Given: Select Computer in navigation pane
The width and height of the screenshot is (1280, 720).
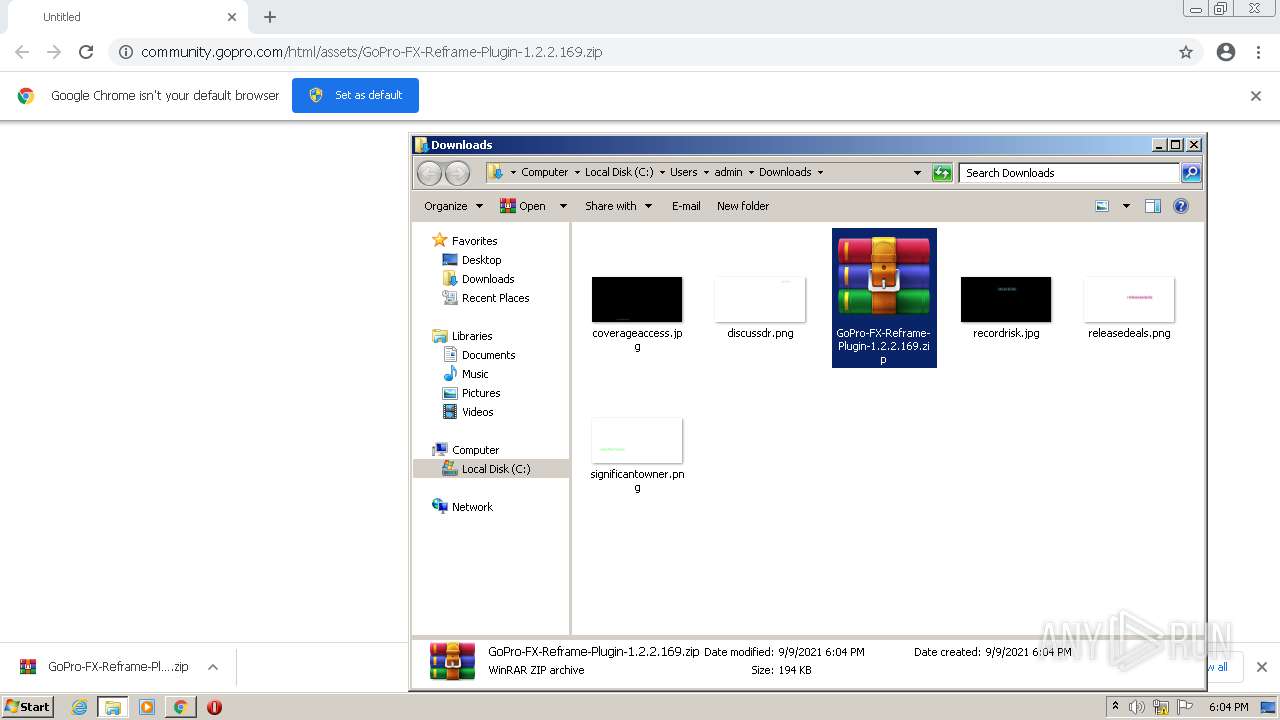Looking at the screenshot, I should click(x=475, y=450).
